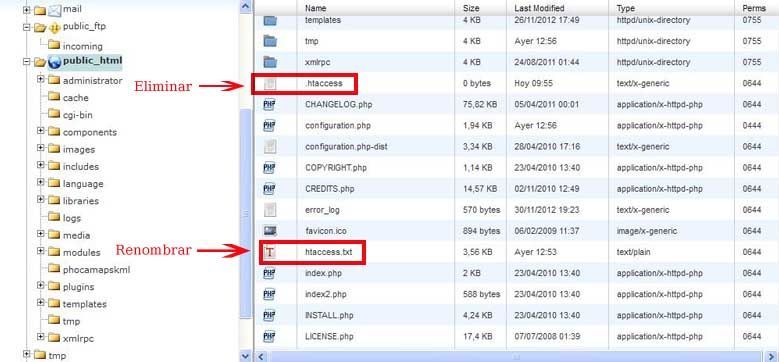Expand the components folder node
779x362 pixels.
point(41,131)
